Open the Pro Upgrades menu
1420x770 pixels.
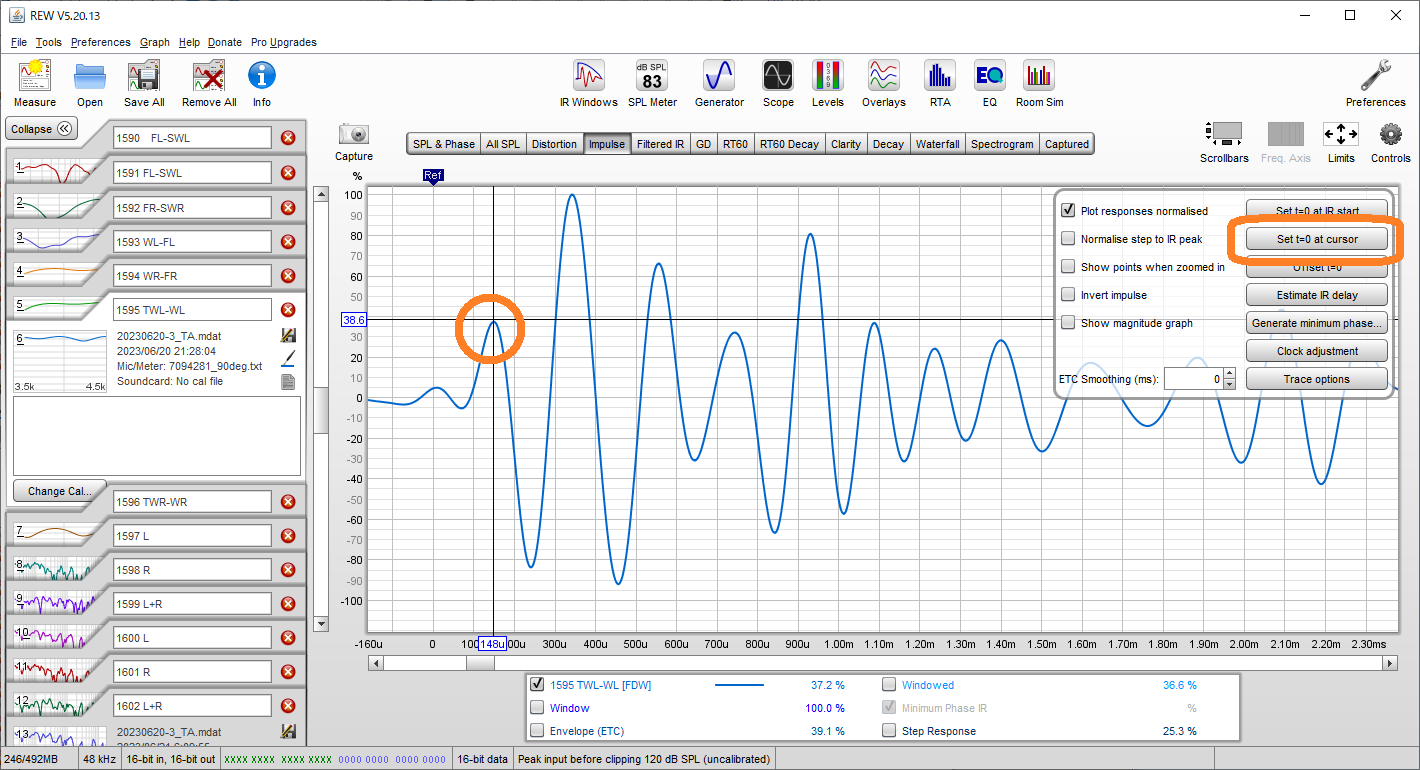[284, 42]
